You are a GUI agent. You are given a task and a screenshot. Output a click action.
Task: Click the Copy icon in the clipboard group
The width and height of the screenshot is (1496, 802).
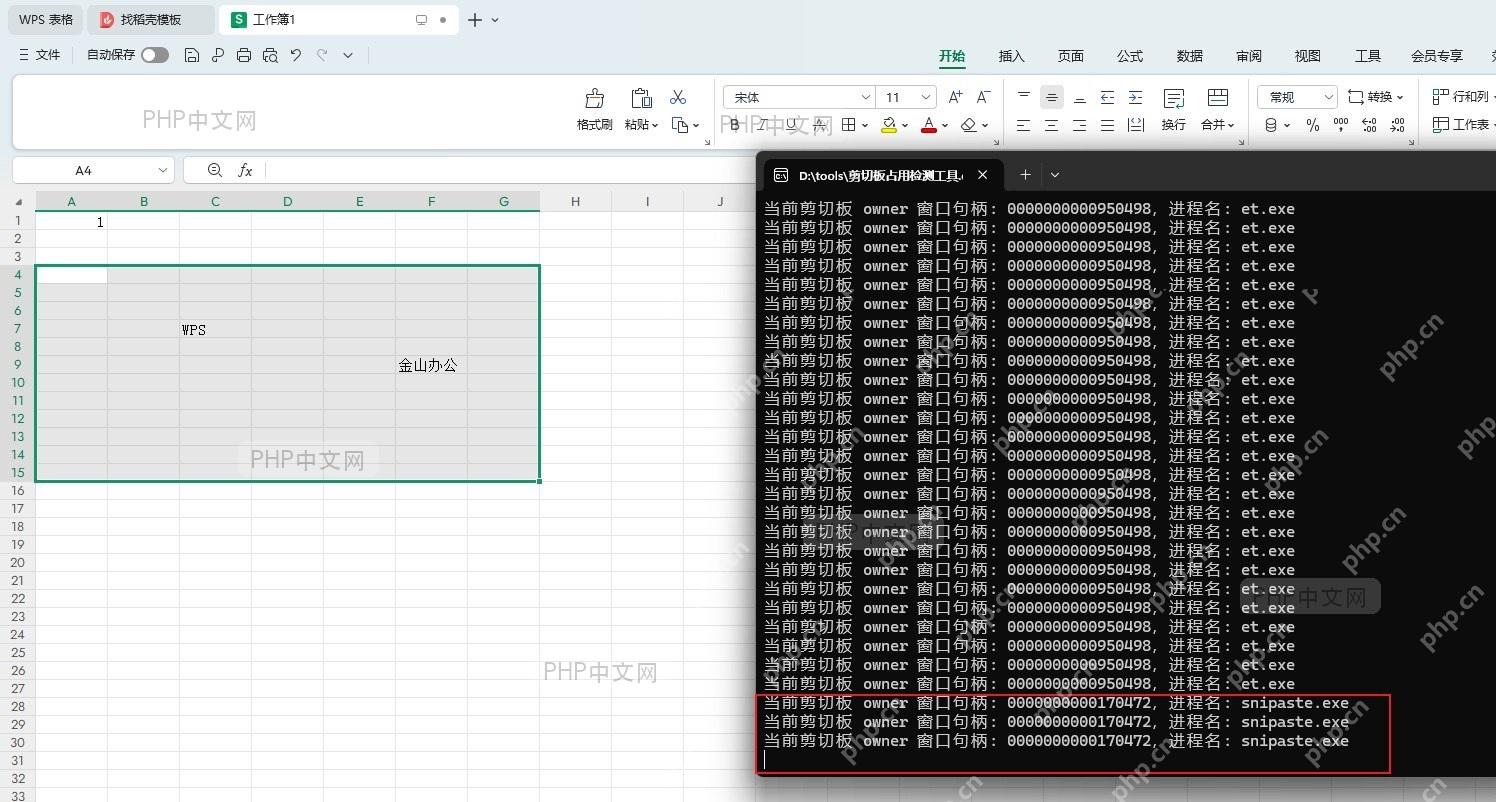click(x=680, y=125)
